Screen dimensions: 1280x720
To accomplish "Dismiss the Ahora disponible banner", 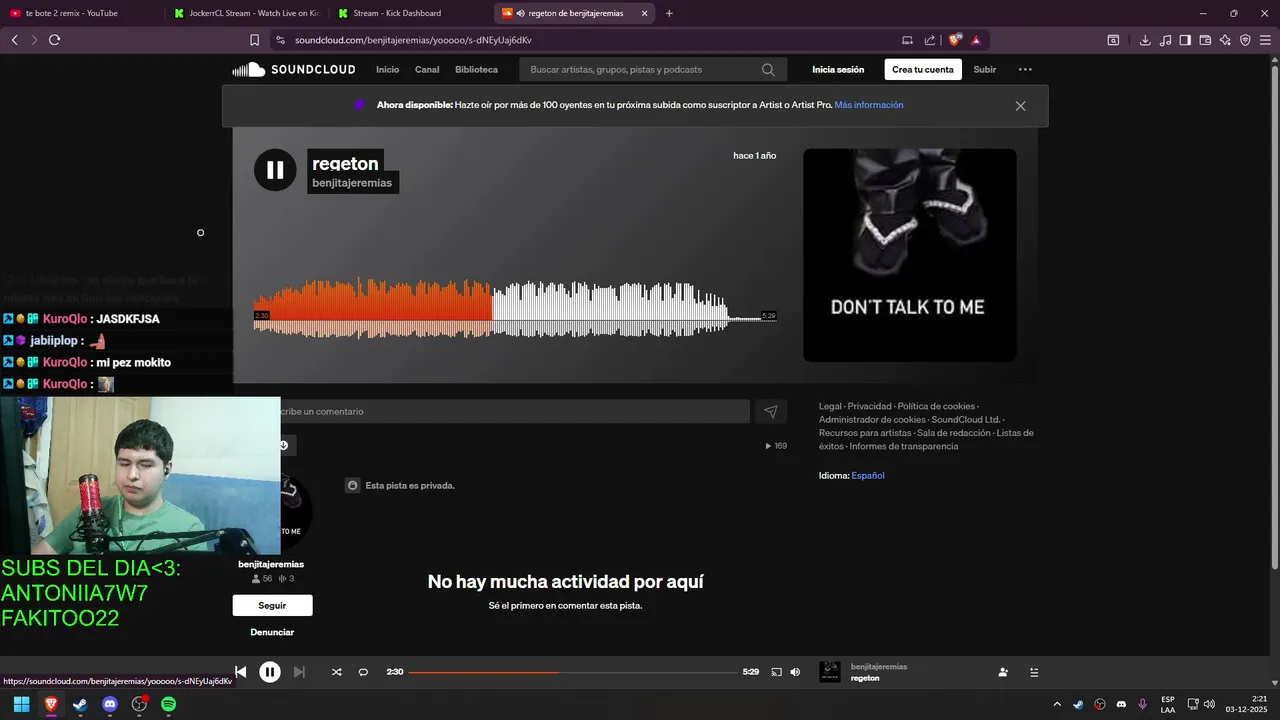I will (x=1020, y=106).
